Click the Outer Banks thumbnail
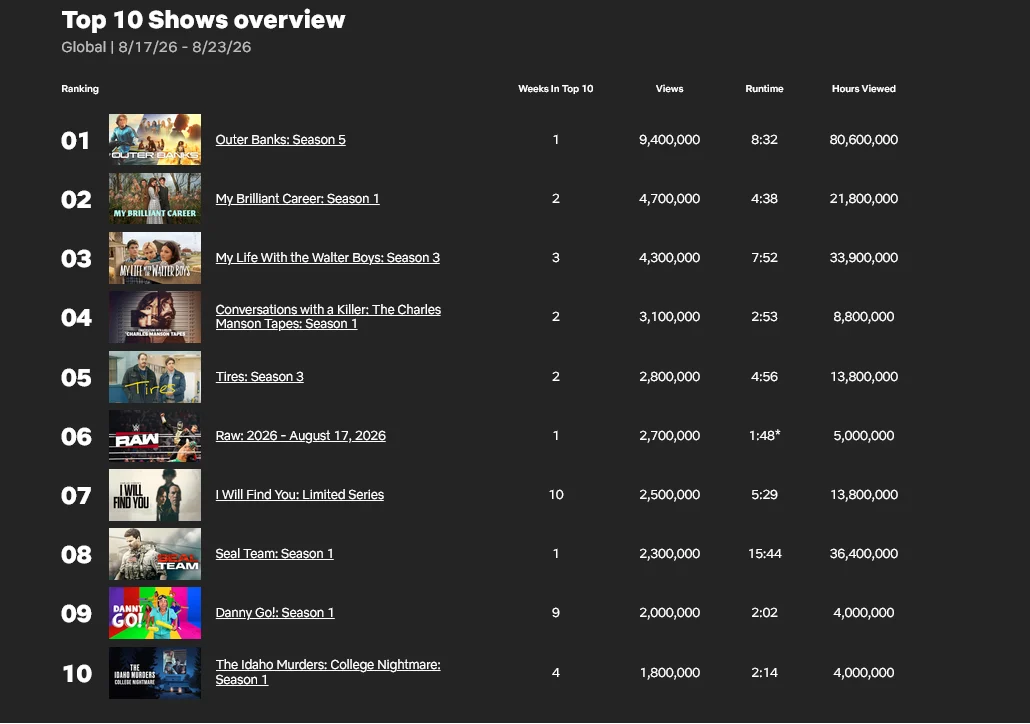 point(155,139)
